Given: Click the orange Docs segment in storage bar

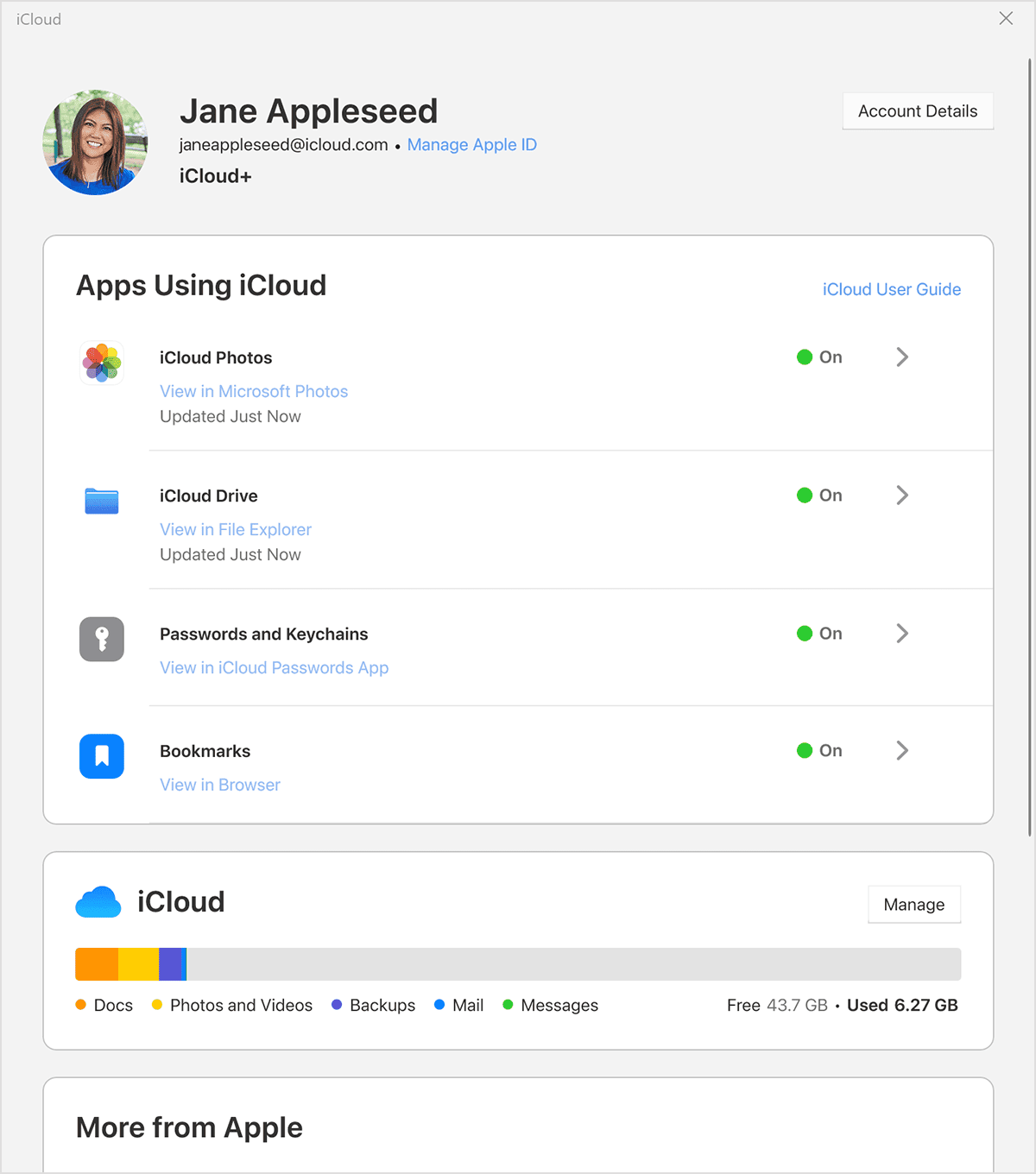Looking at the screenshot, I should tap(97, 964).
